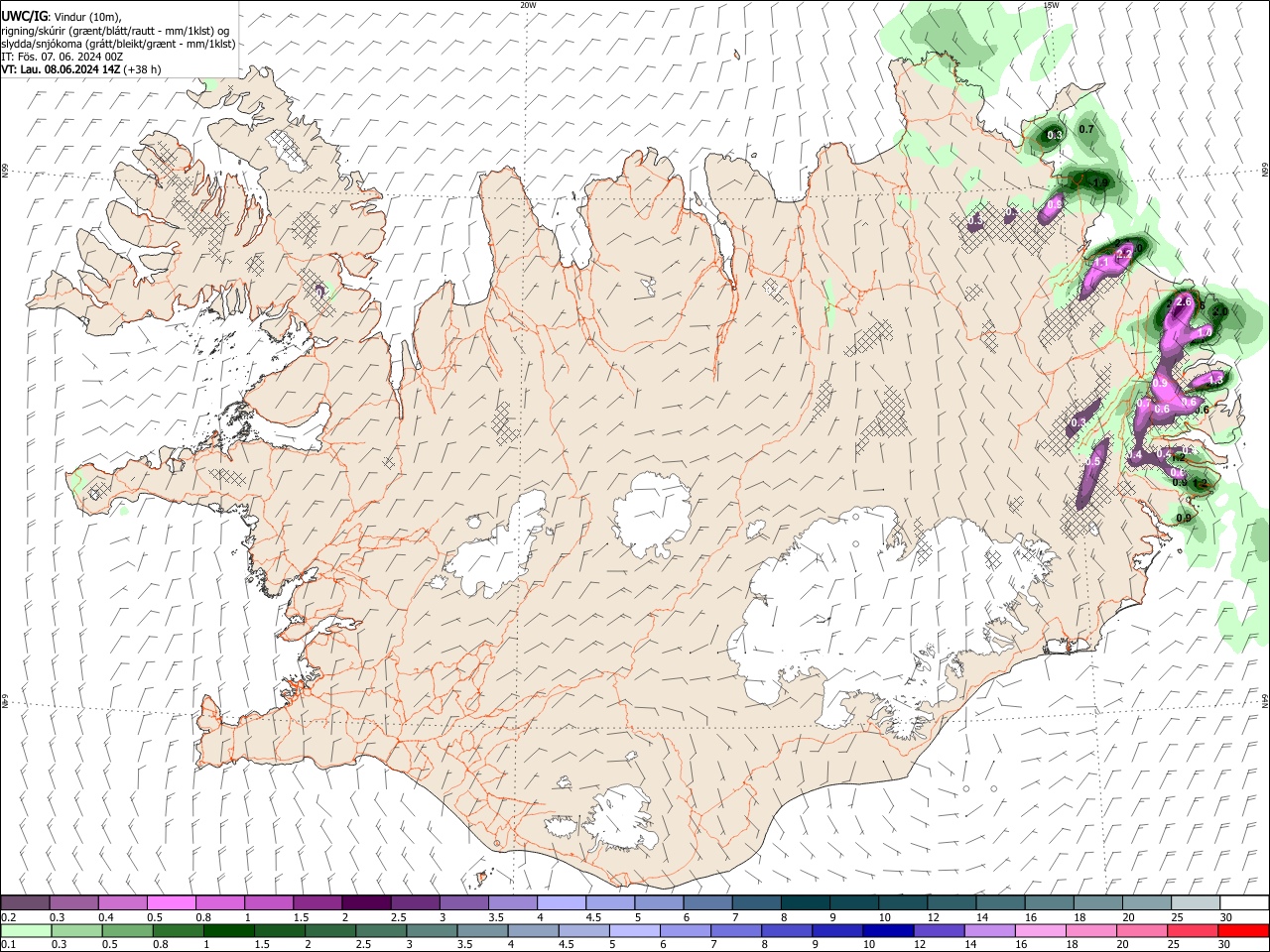This screenshot has height=952, width=1270.
Task: Click the '15W' longitude label
Action: tap(1051, 5)
